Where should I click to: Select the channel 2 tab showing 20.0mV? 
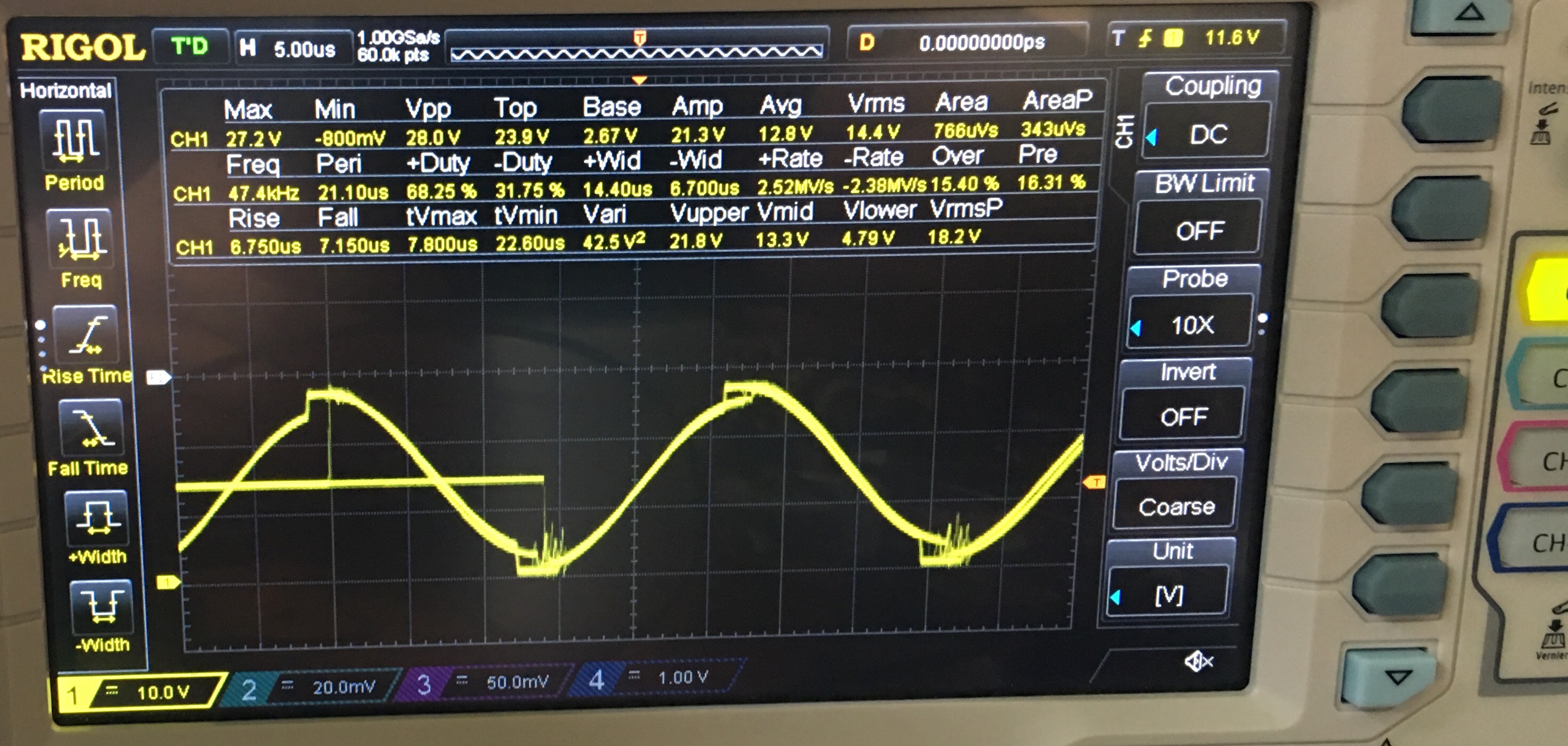tap(309, 687)
